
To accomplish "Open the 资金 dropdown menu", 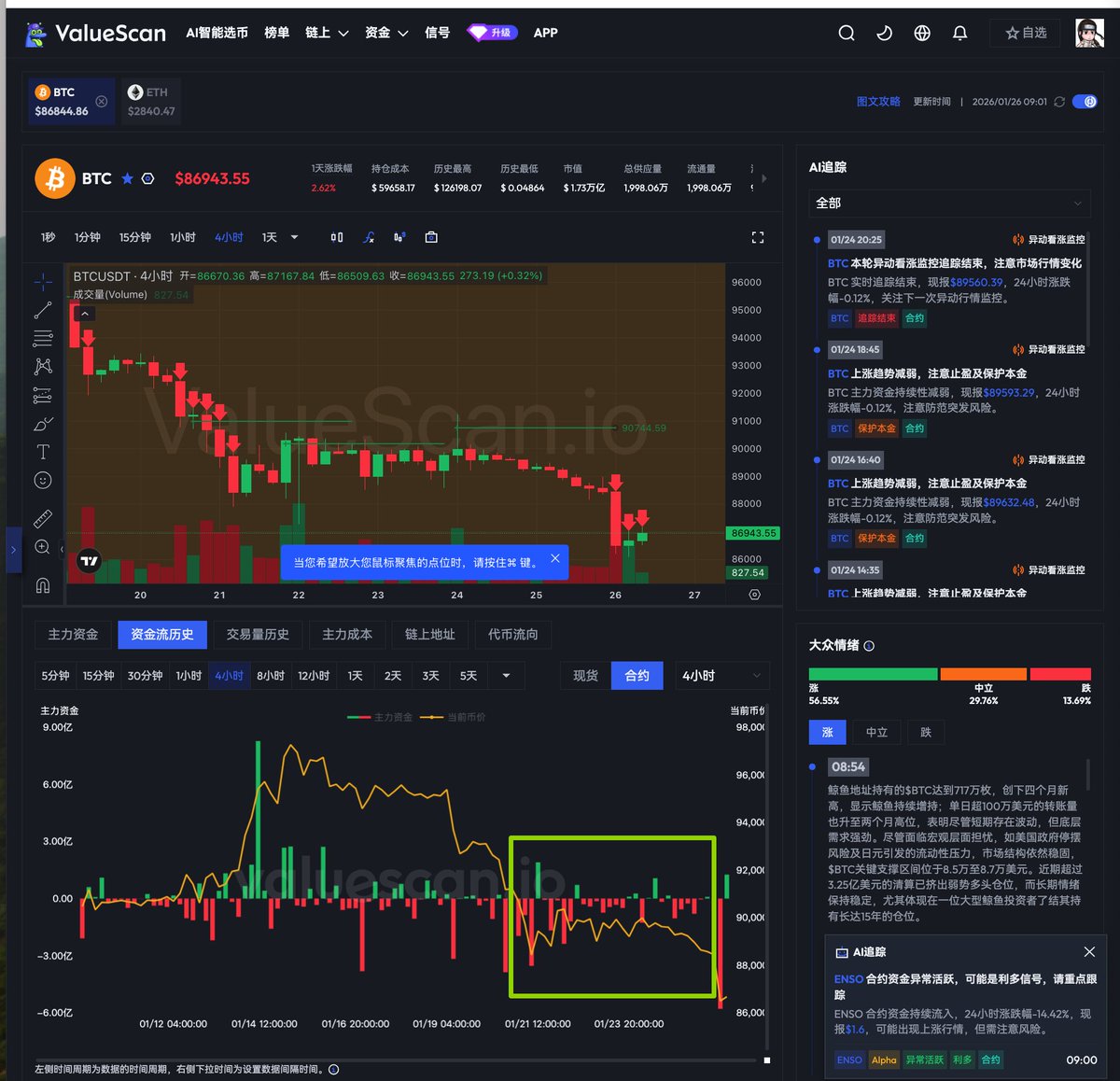I will (x=386, y=33).
